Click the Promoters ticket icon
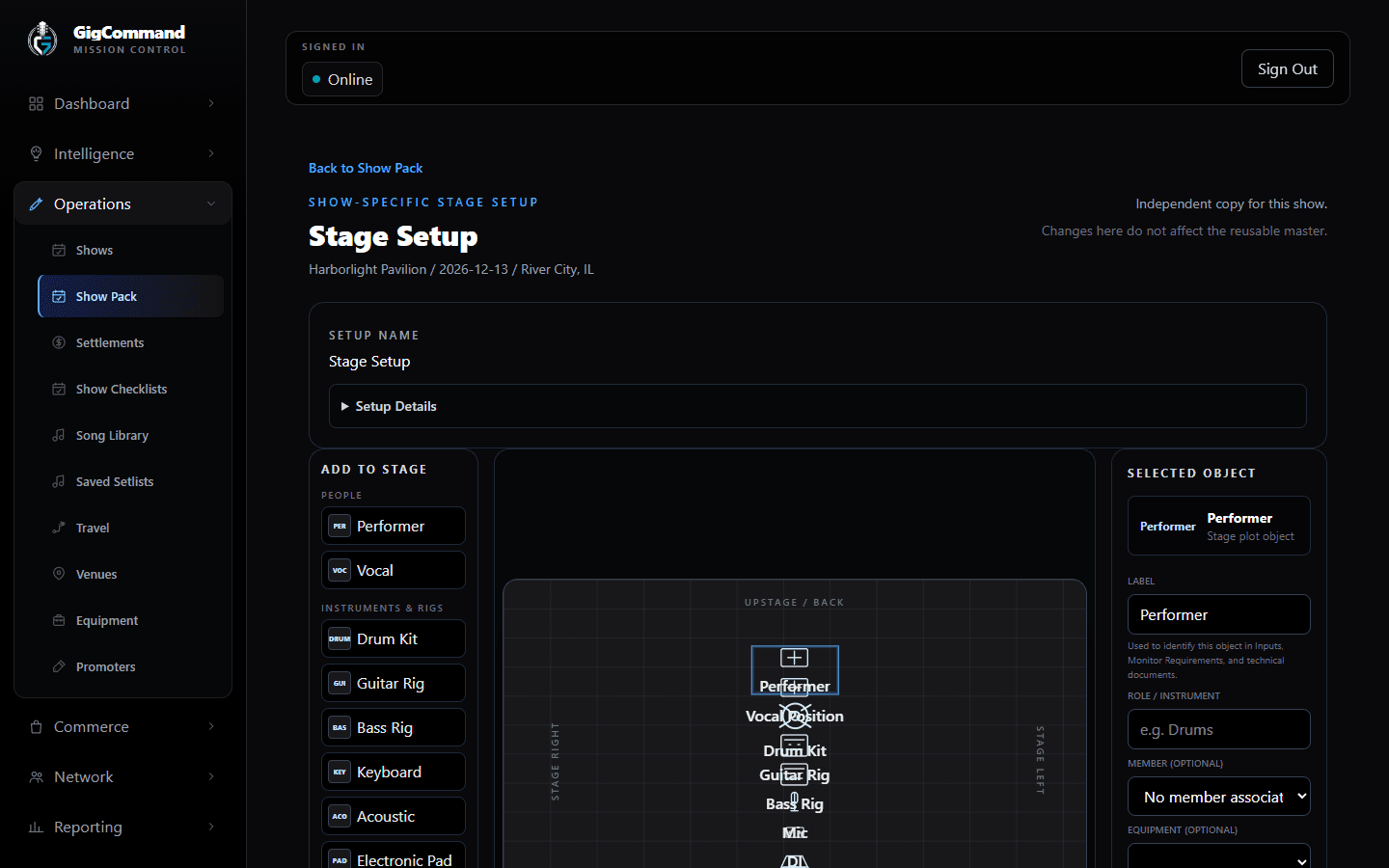Viewport: 1389px width, 868px height. (x=59, y=666)
